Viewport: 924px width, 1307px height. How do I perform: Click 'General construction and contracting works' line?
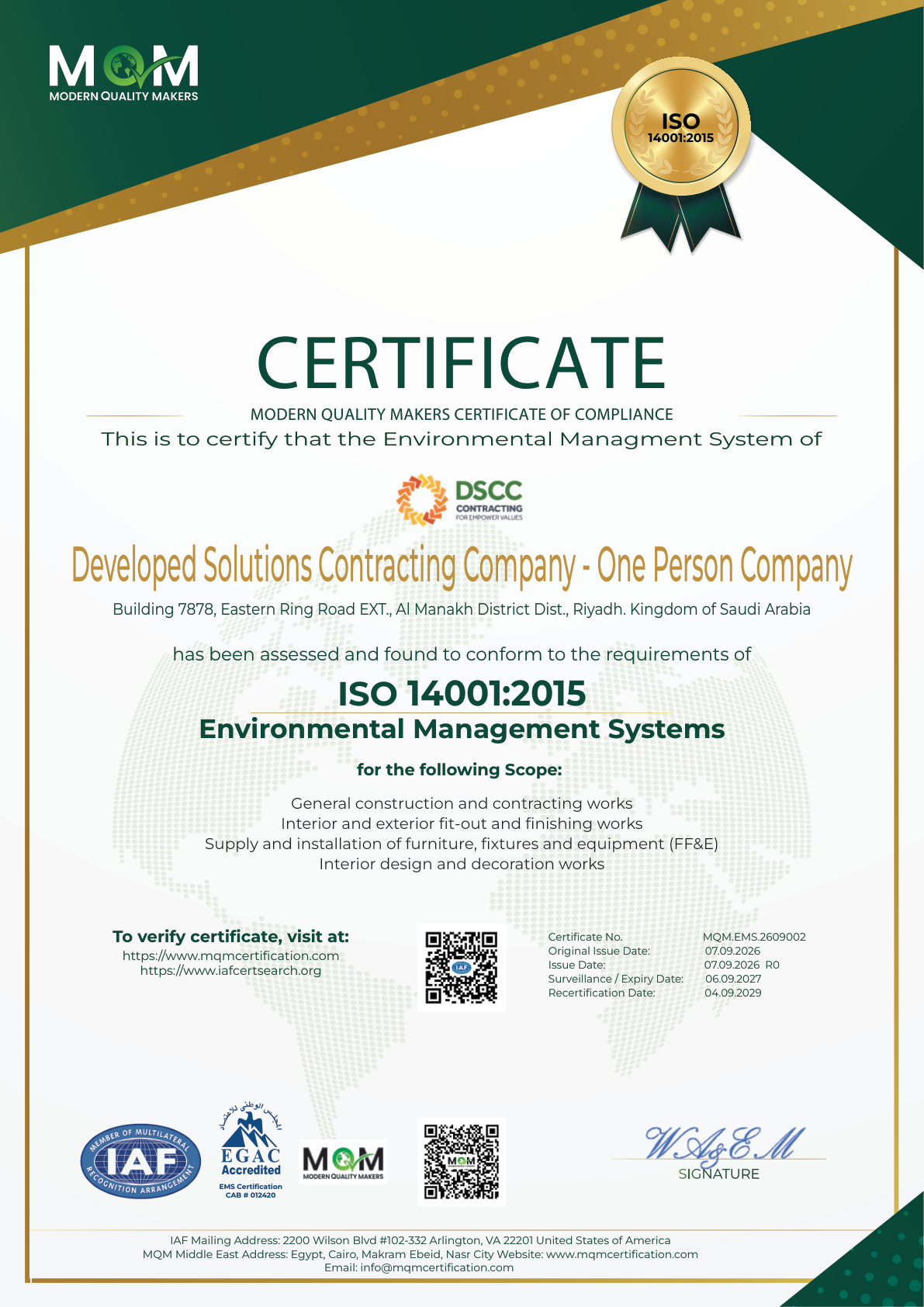point(462,804)
